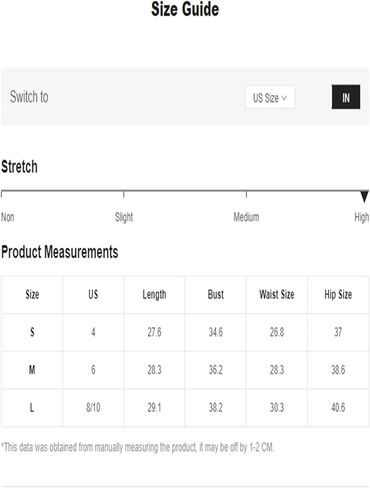
Task: Click the Length column header
Action: (154, 295)
